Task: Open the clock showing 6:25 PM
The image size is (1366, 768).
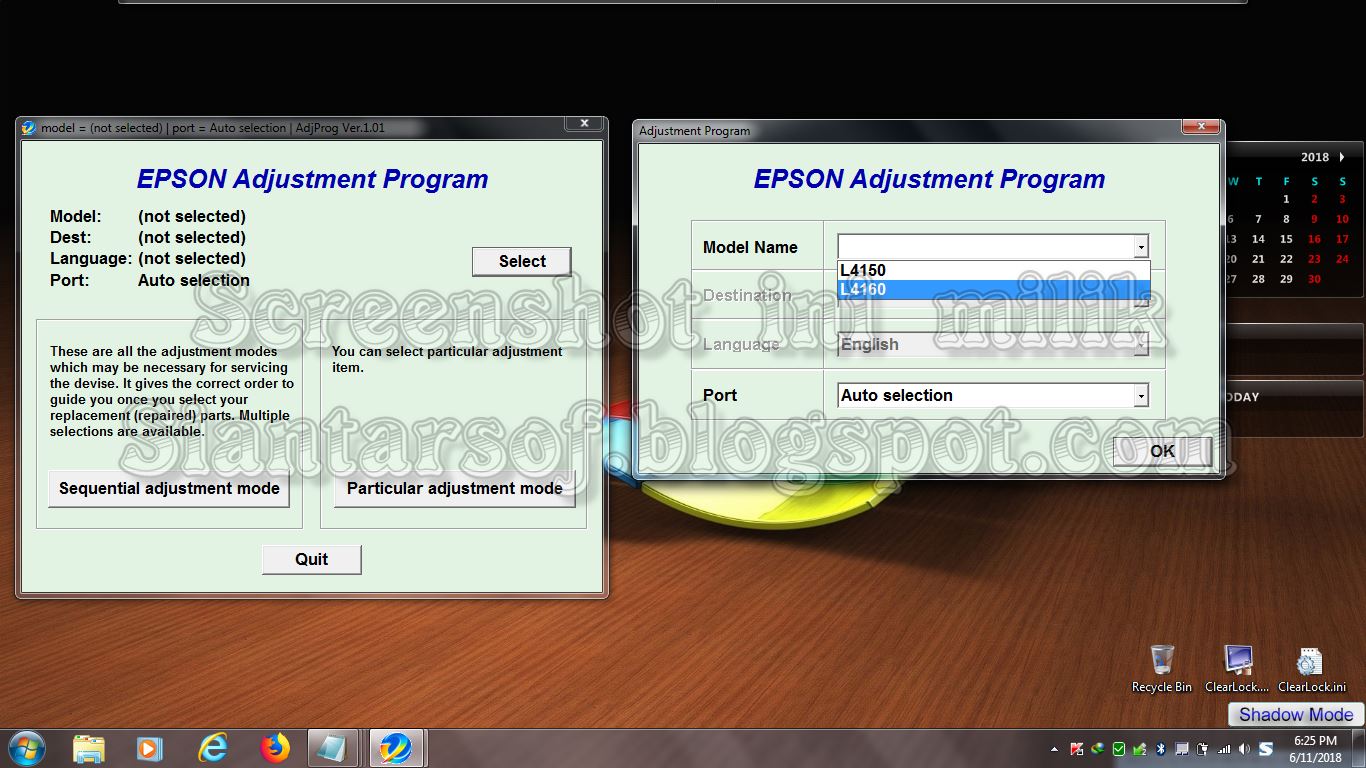Action: pos(1315,749)
